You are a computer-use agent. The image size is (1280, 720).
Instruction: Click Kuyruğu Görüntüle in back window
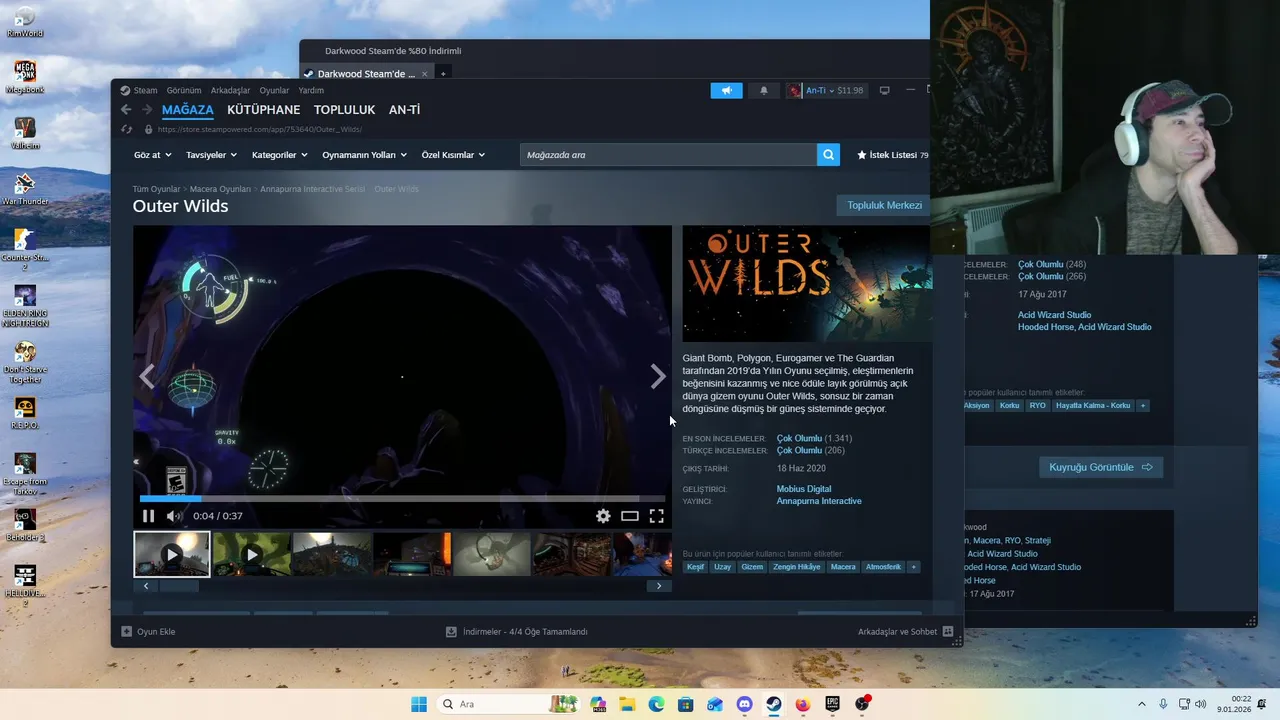[1101, 467]
